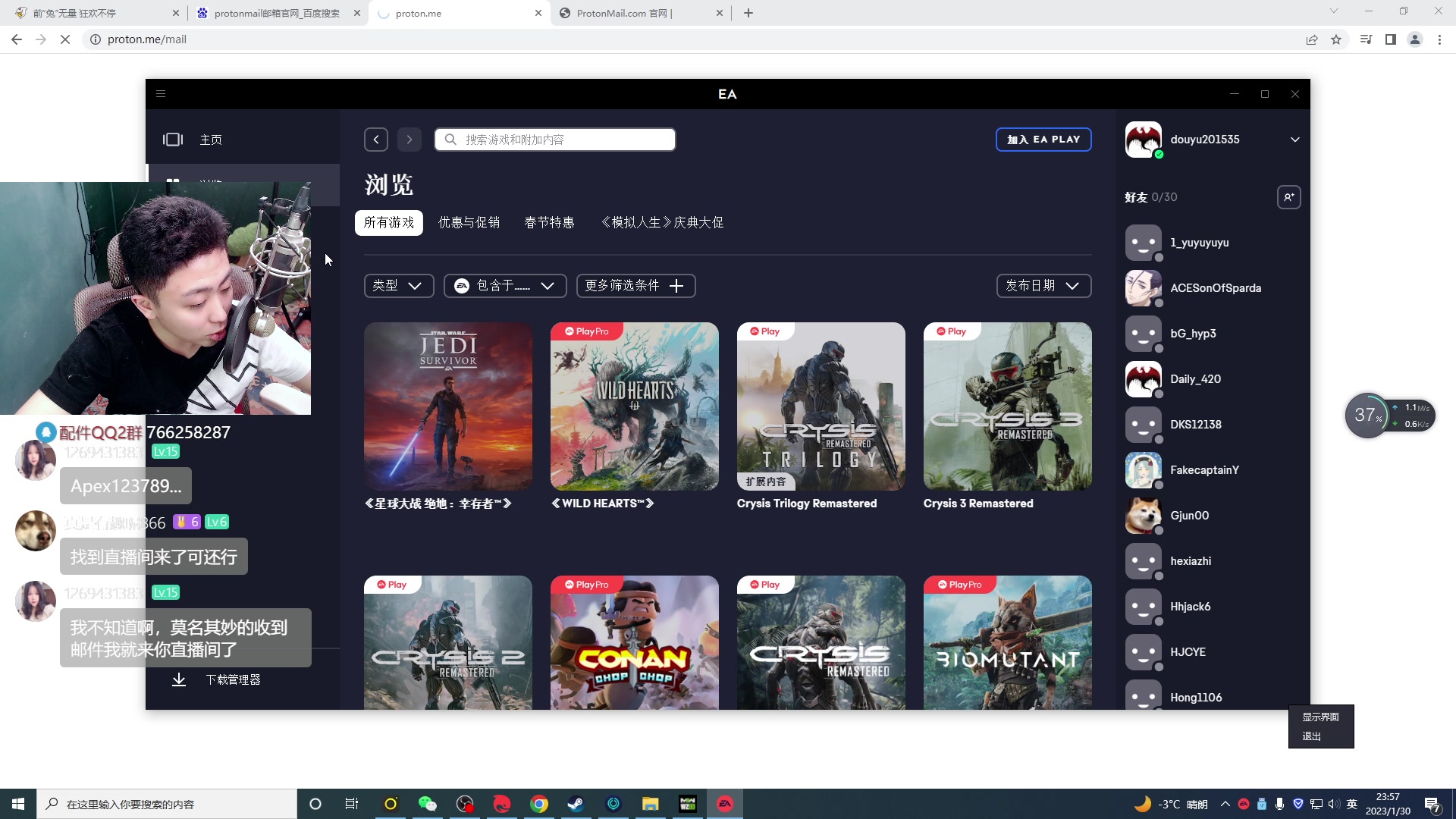Open the Chrome three-dot menu

(x=1439, y=39)
